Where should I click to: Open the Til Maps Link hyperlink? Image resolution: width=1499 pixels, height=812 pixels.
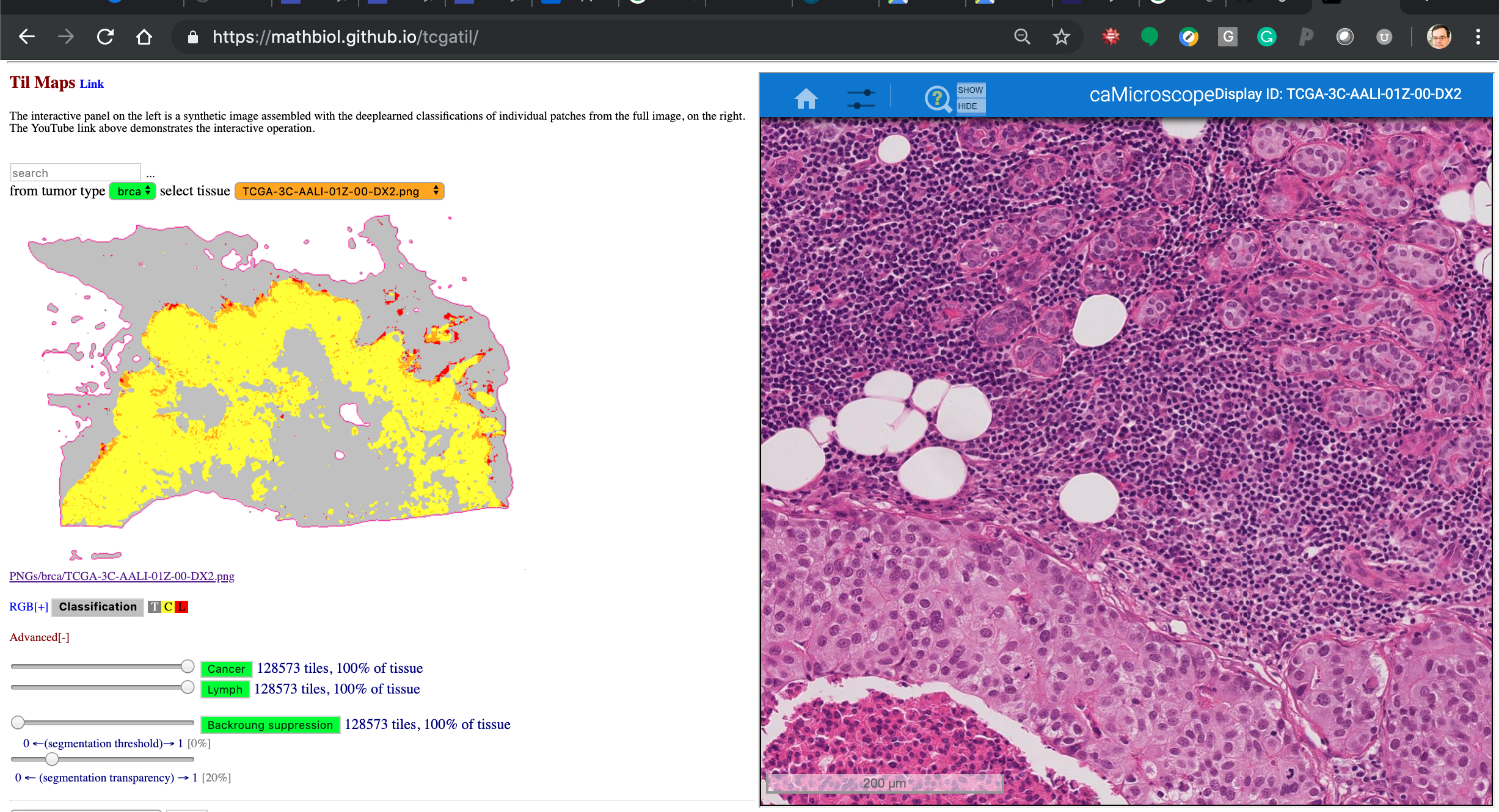coord(92,84)
